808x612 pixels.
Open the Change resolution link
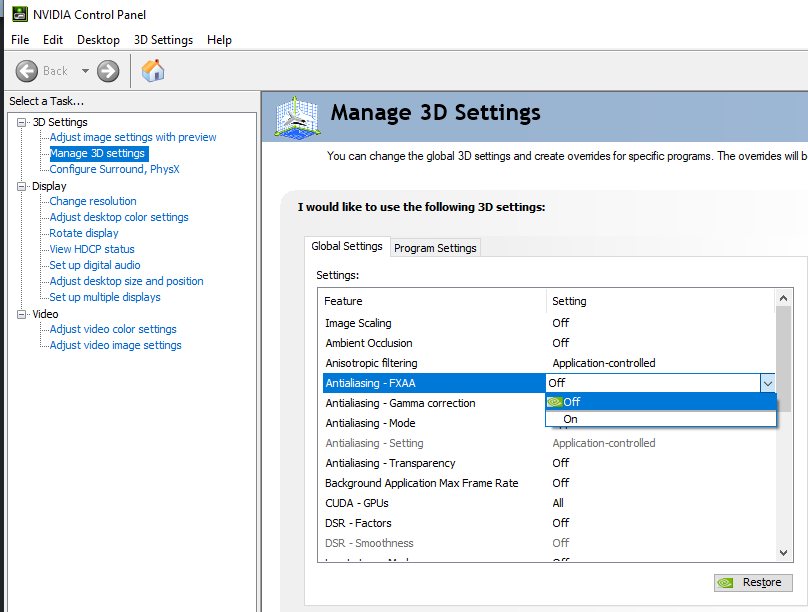point(93,201)
